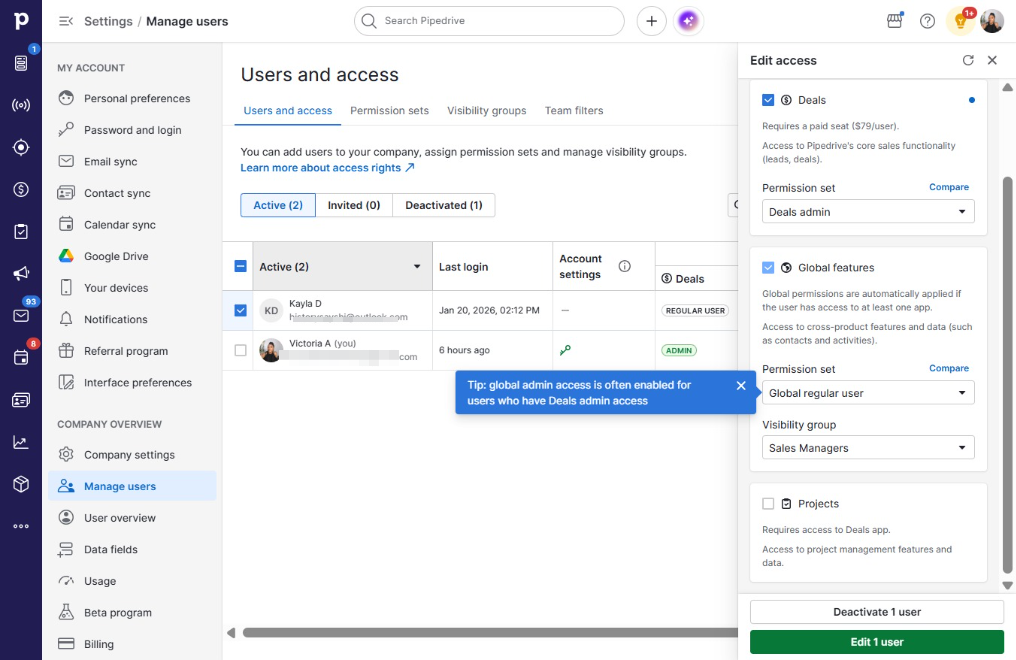Open the Deals admin permission set dropdown

(x=868, y=212)
